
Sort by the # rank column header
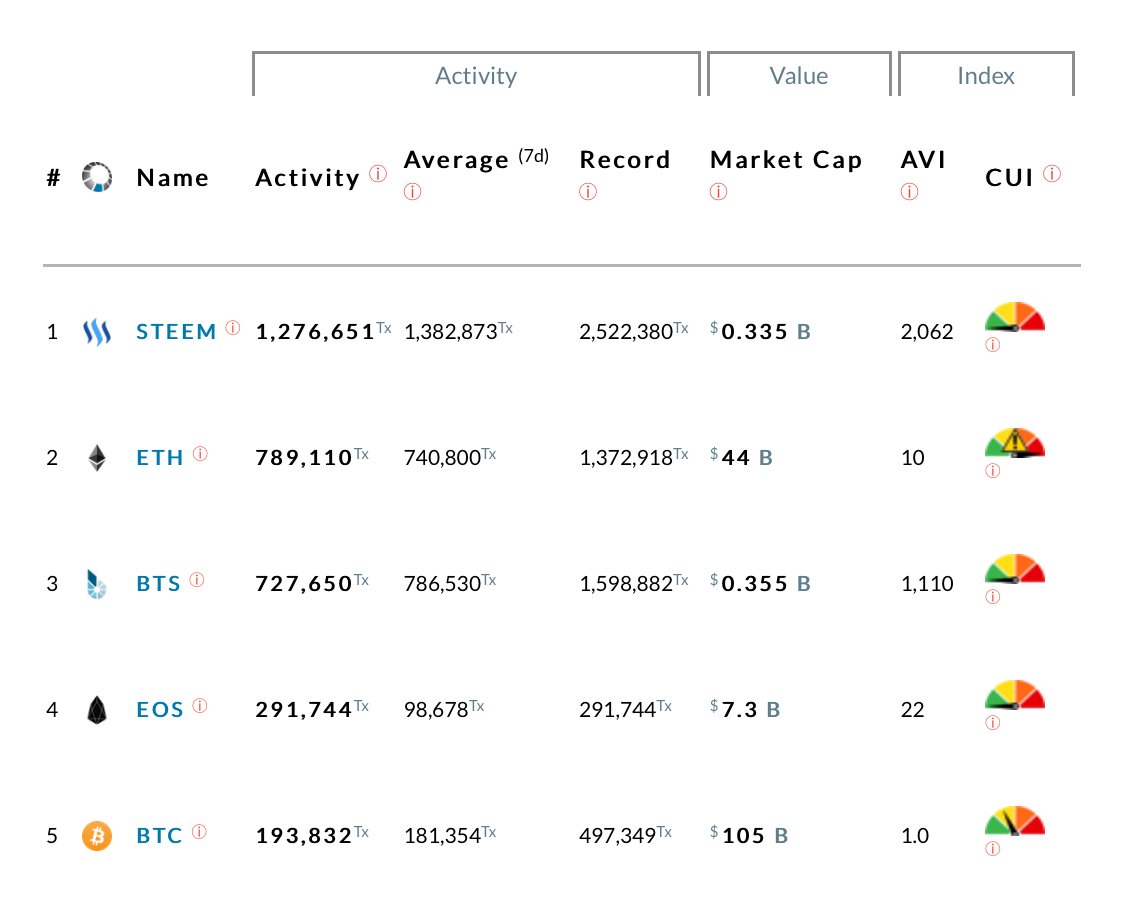[53, 178]
